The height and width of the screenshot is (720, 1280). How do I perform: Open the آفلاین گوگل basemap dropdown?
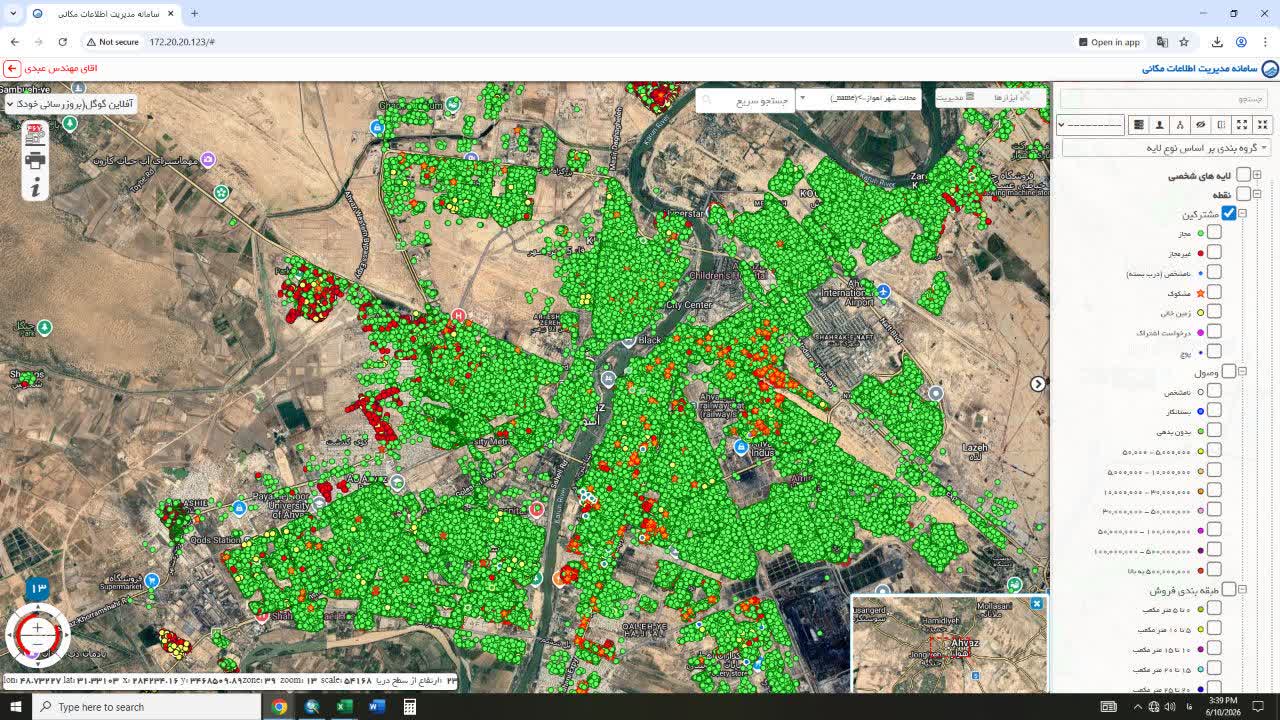coord(69,103)
